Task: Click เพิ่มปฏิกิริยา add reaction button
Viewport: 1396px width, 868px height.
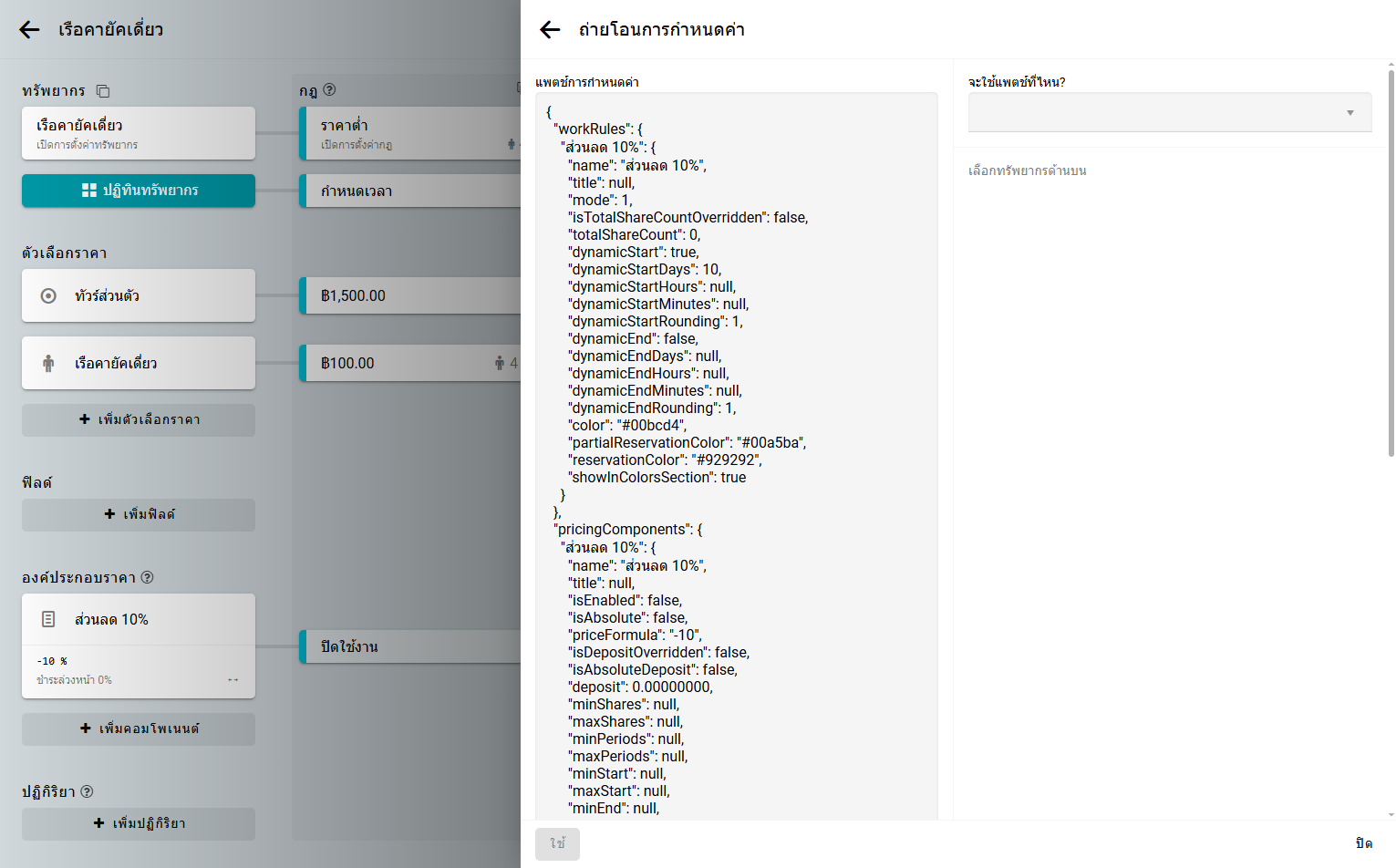Action: point(139,824)
